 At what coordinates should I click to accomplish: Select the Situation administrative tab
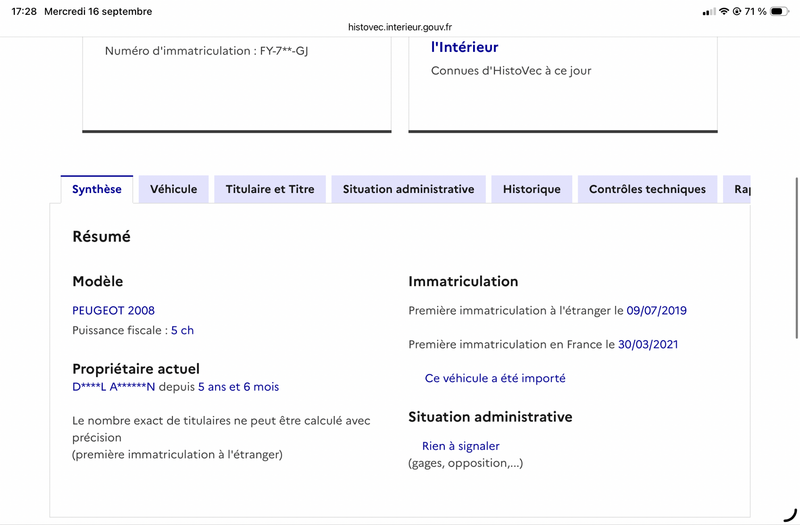(408, 189)
